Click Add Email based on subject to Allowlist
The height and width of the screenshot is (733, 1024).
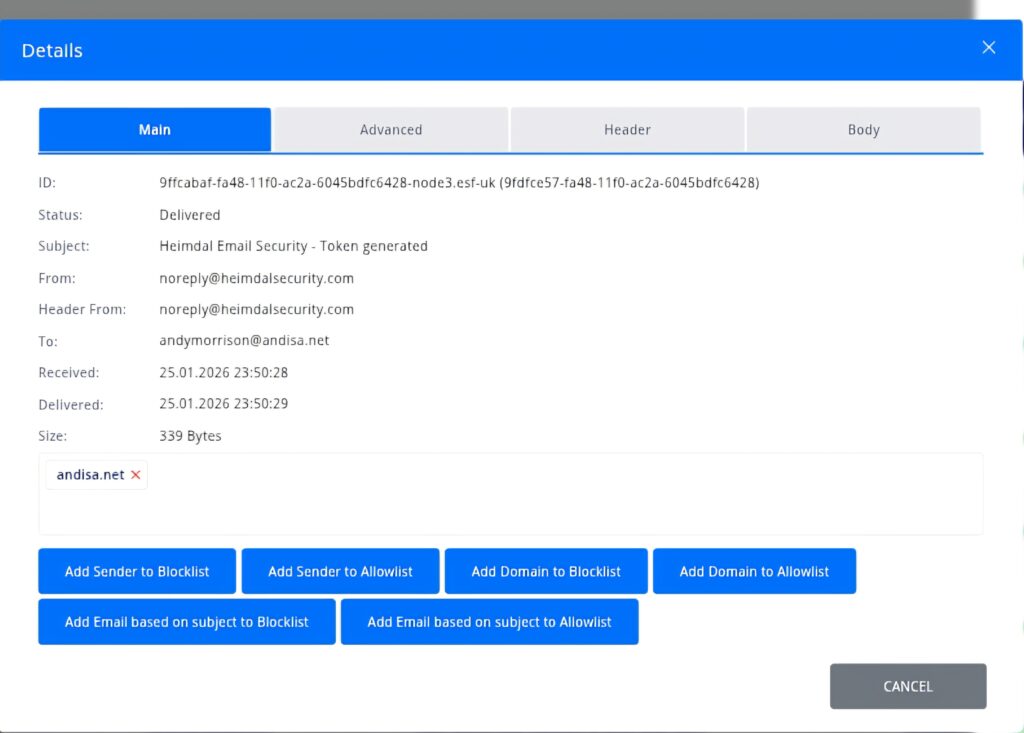(489, 621)
